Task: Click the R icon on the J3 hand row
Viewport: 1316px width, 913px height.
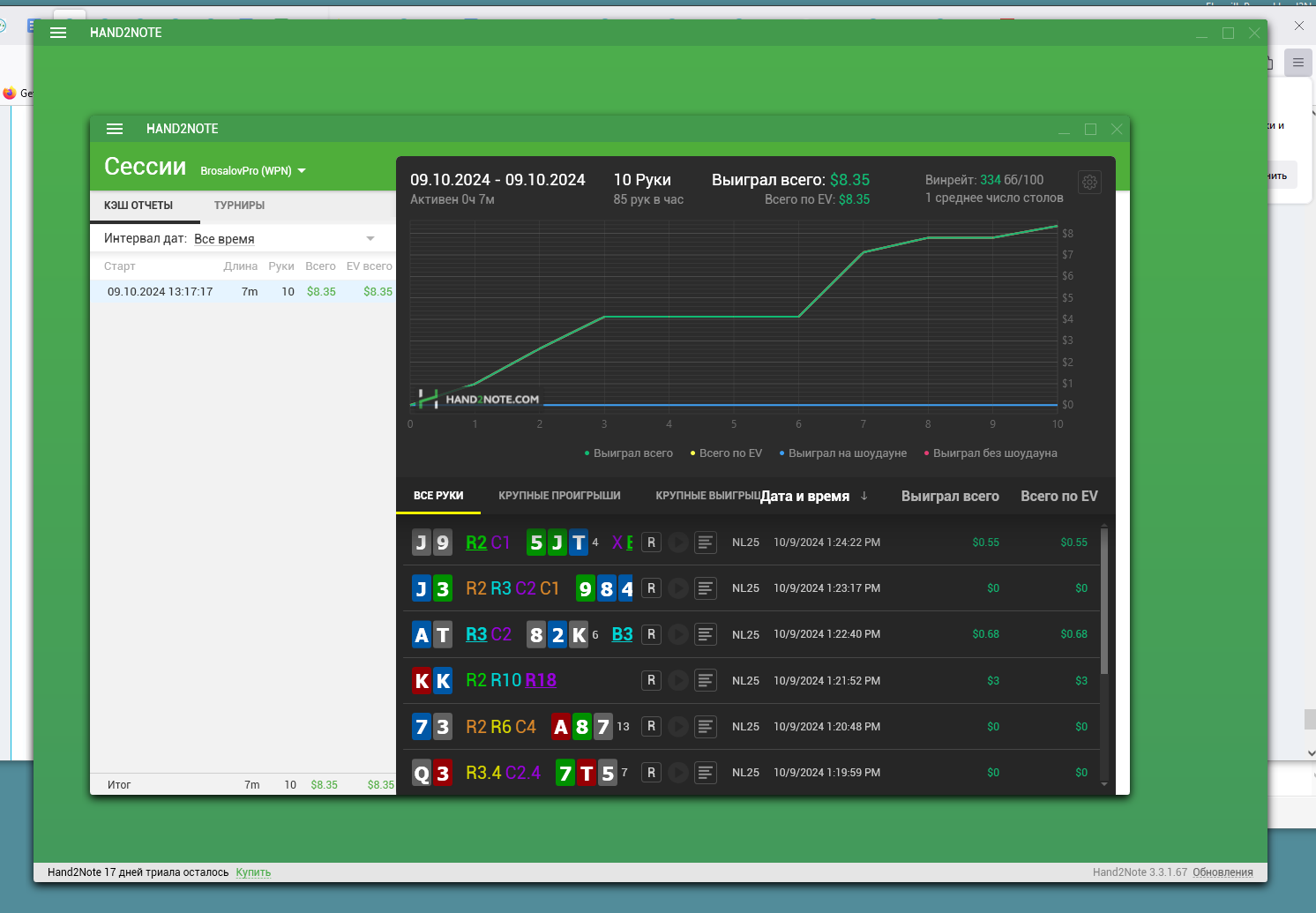Action: [651, 588]
